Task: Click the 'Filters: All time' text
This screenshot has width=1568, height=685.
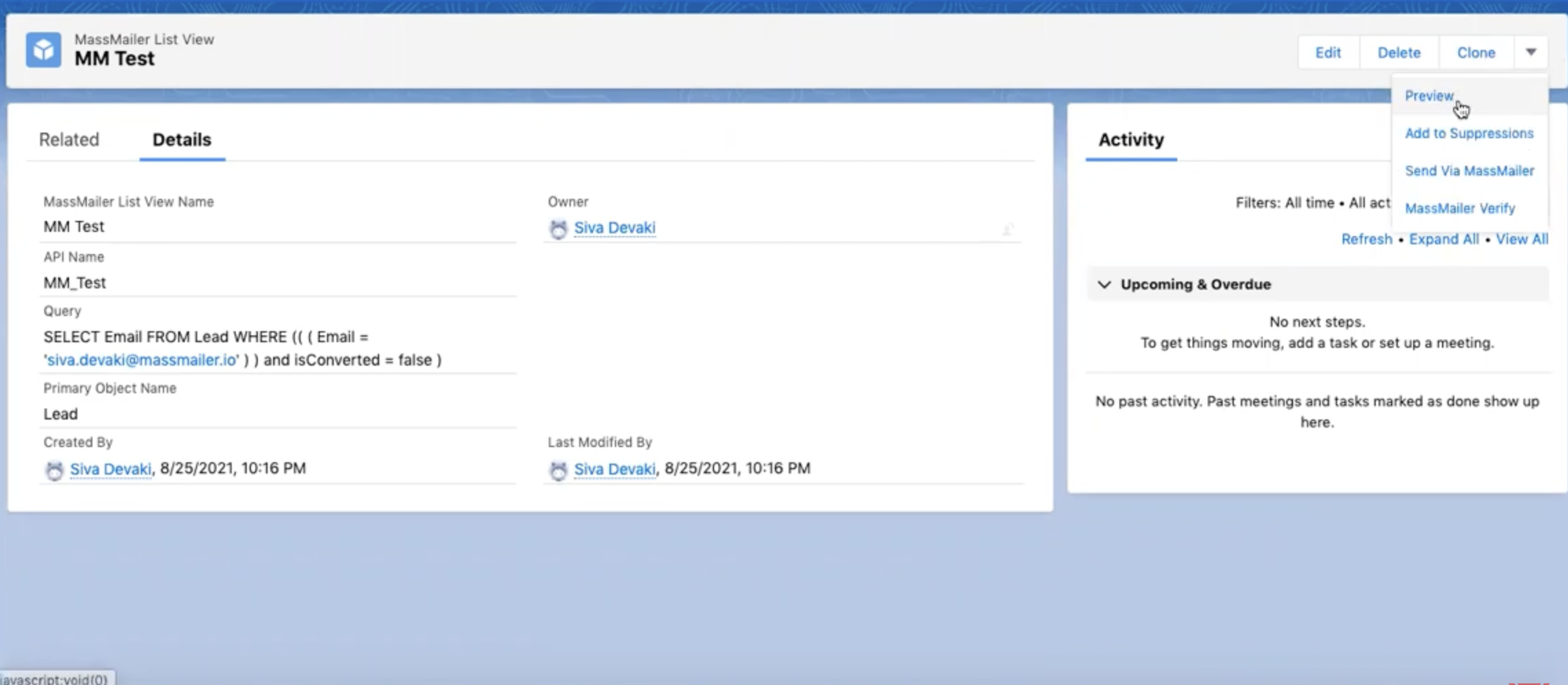Action: tap(1284, 203)
